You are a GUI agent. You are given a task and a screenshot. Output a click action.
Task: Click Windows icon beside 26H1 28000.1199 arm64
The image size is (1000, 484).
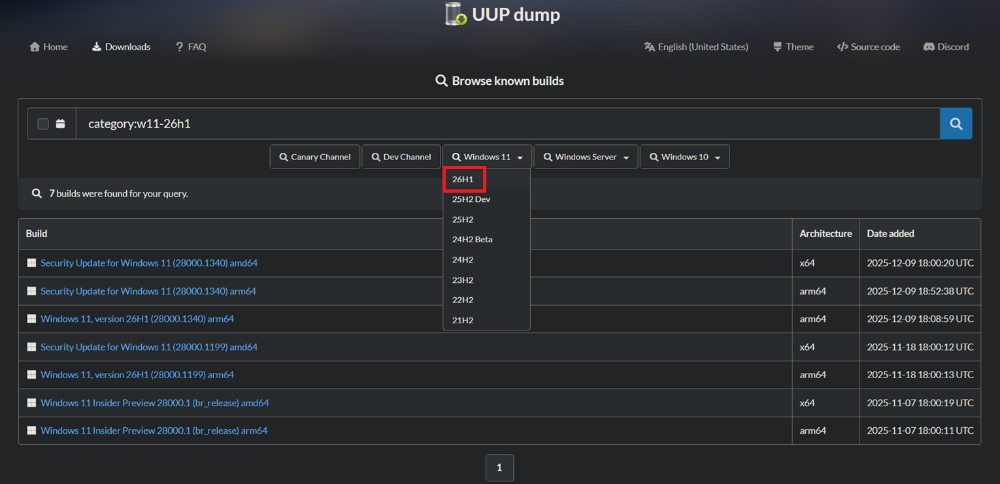pos(31,375)
